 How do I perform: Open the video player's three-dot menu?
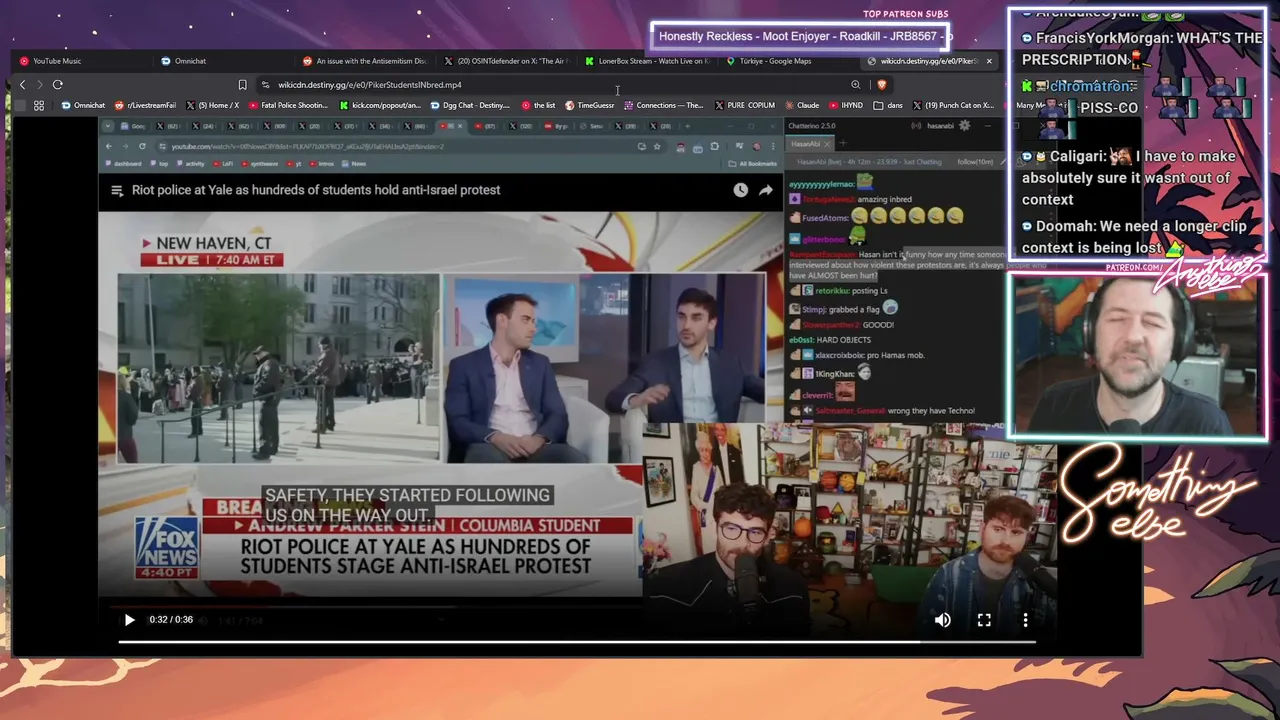click(x=1025, y=620)
